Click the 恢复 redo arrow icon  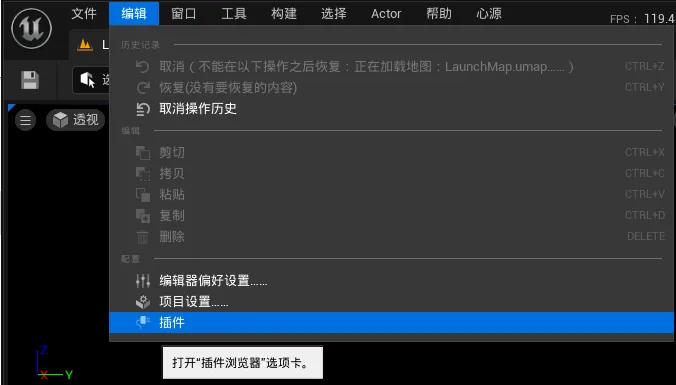coord(142,88)
